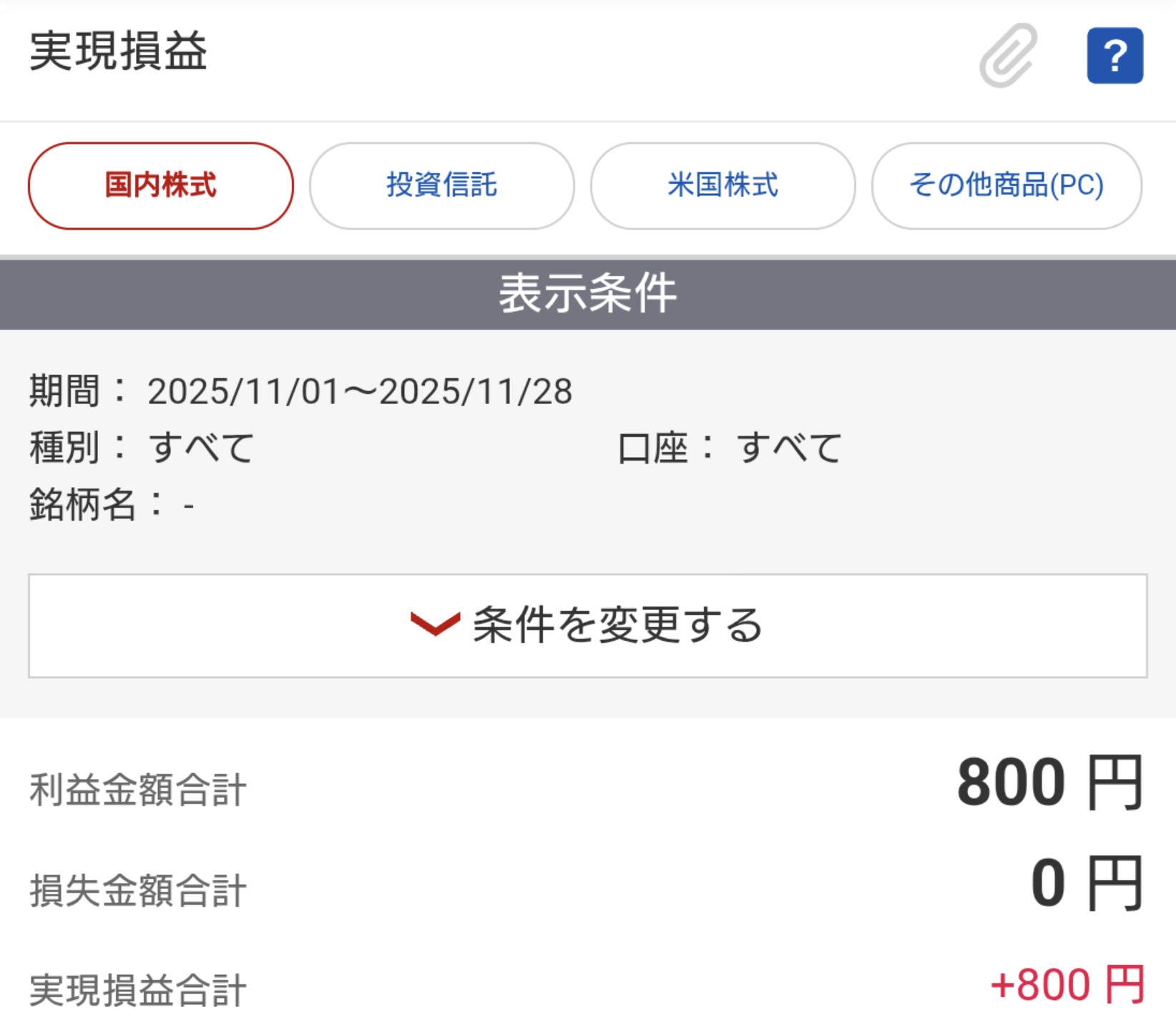Click the 期間 date range 2025/11/01～2025/11/28
The image size is (1176, 1035).
360,392
